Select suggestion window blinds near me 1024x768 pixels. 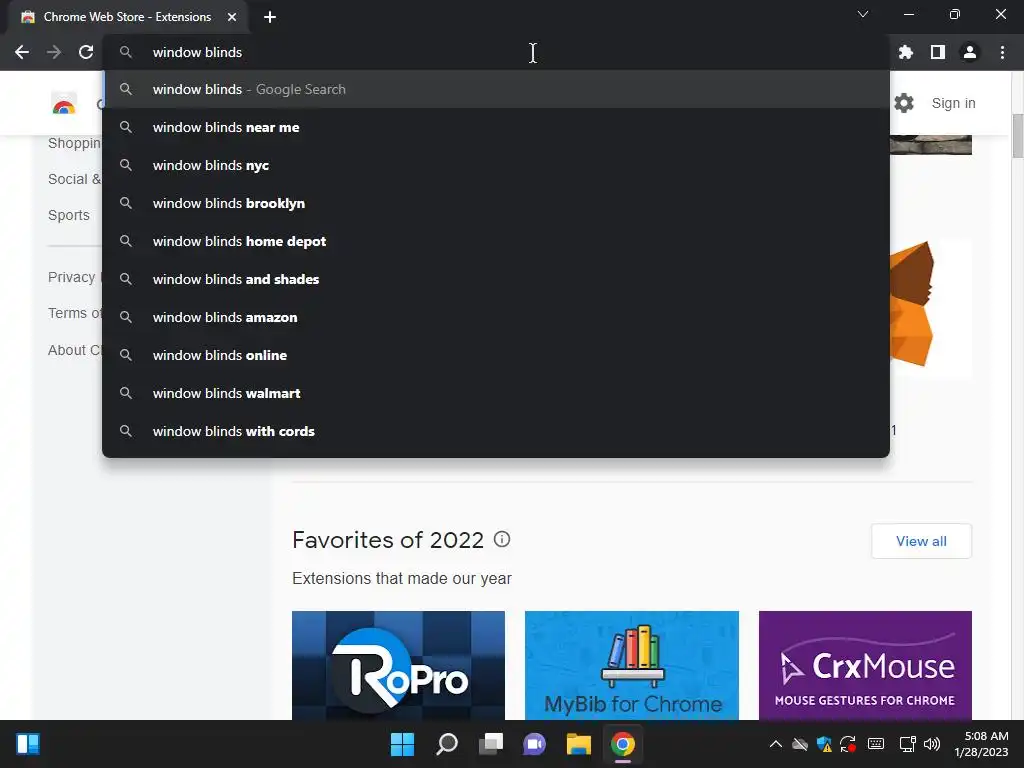point(496,127)
